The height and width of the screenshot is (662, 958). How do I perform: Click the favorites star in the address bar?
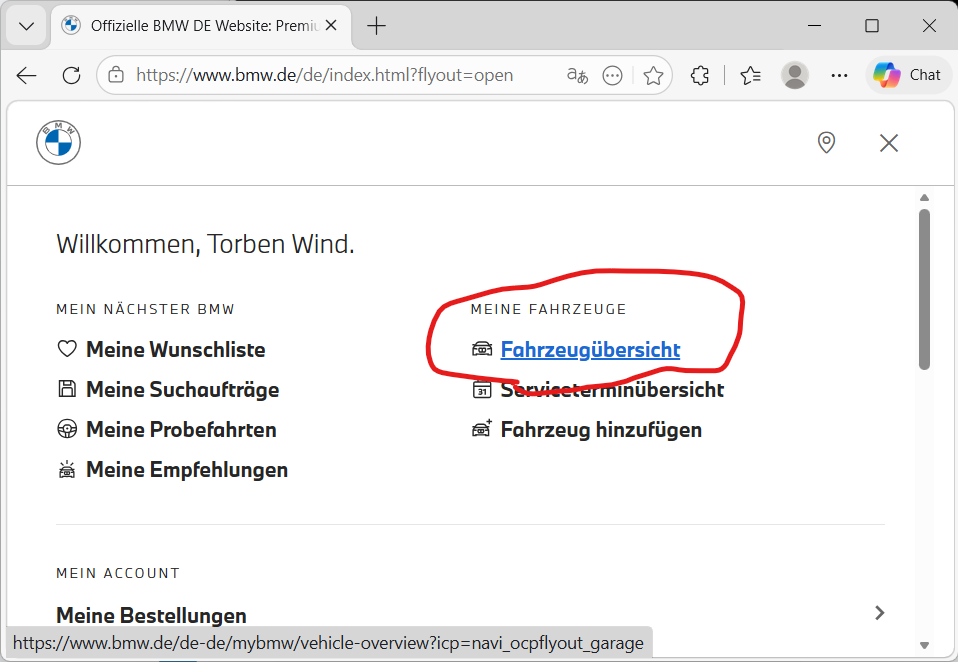click(653, 74)
